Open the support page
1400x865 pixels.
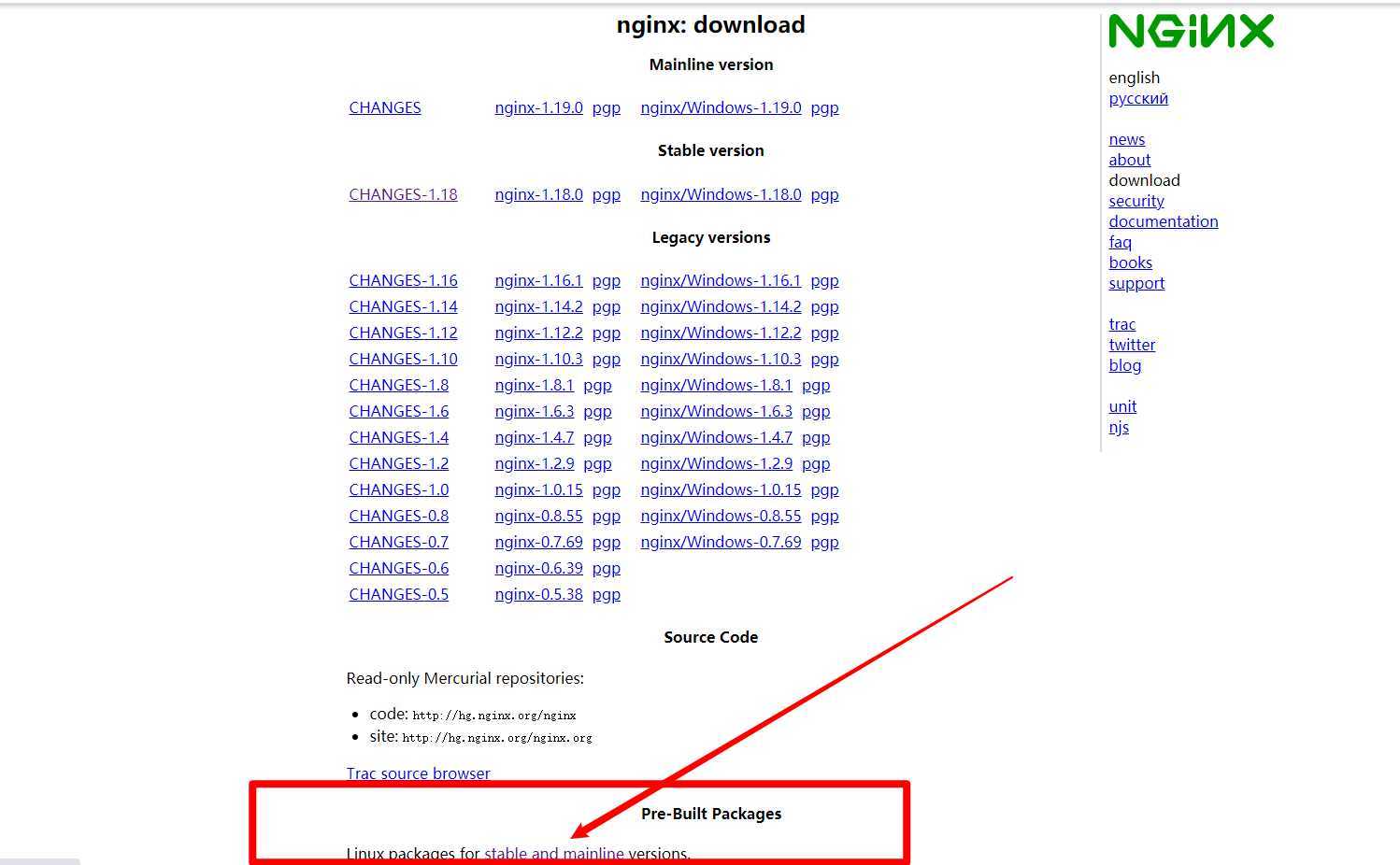tap(1136, 283)
